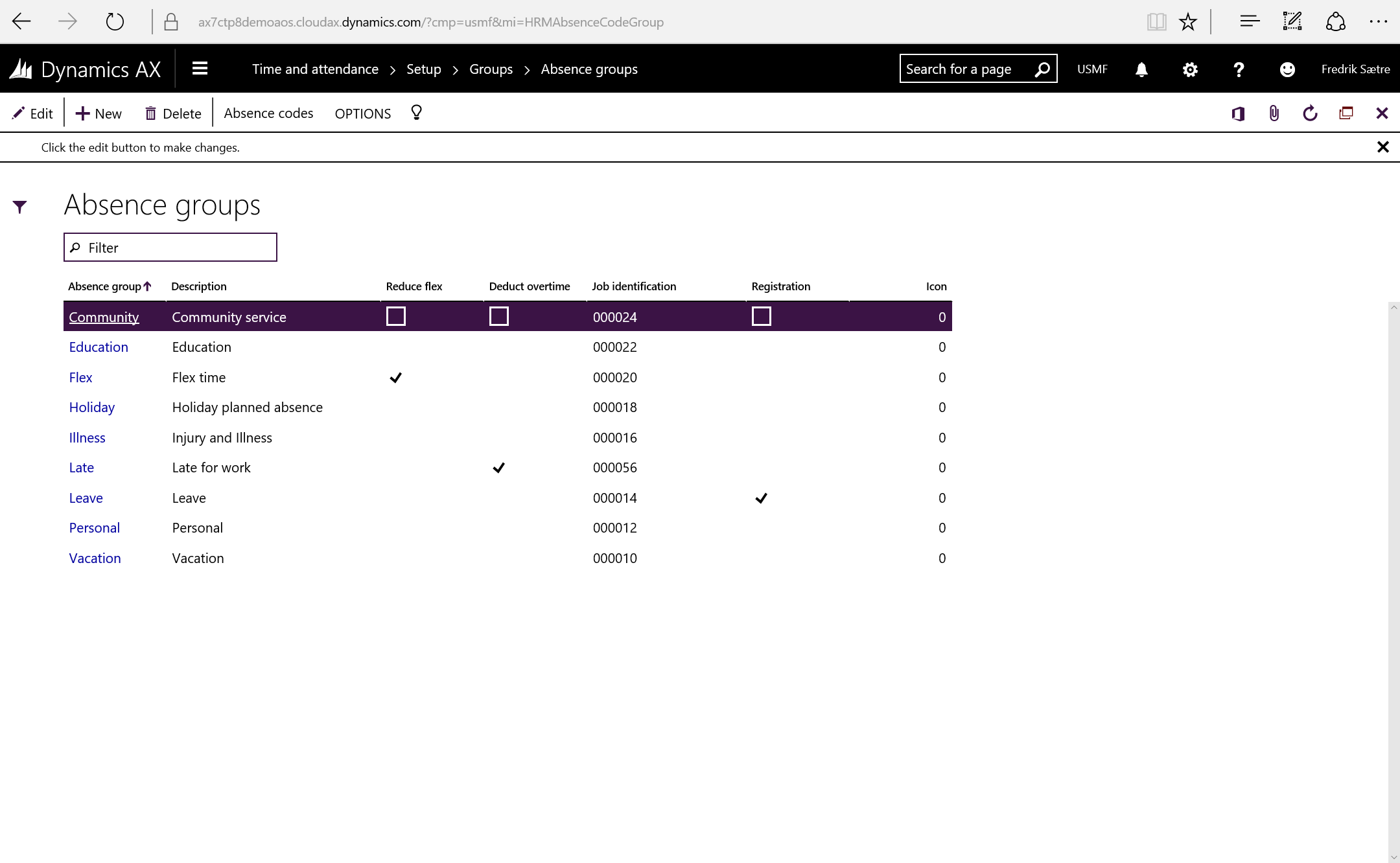Open the Job identification column header menu
This screenshot has height=863, width=1400.
pyautogui.click(x=634, y=286)
